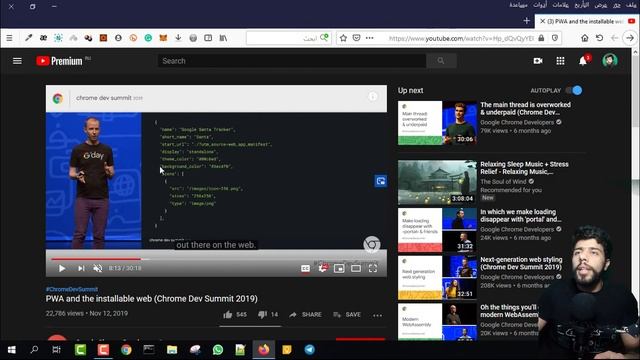Image resolution: width=640 pixels, height=360 pixels.
Task: Open Relaxing Sleep Music thumbnail
Action: pos(437,182)
